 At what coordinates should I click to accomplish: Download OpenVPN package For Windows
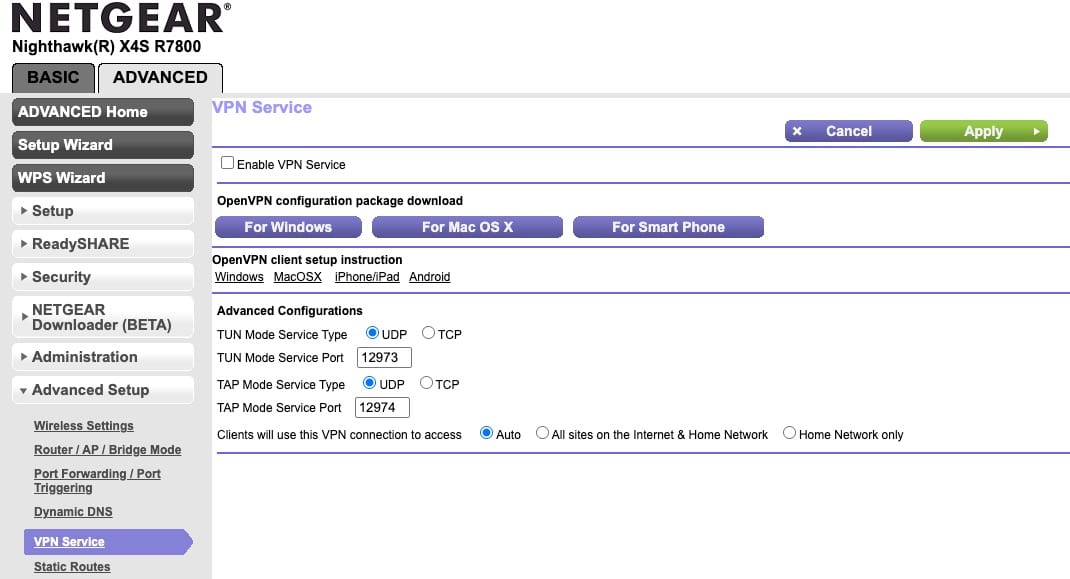[289, 227]
